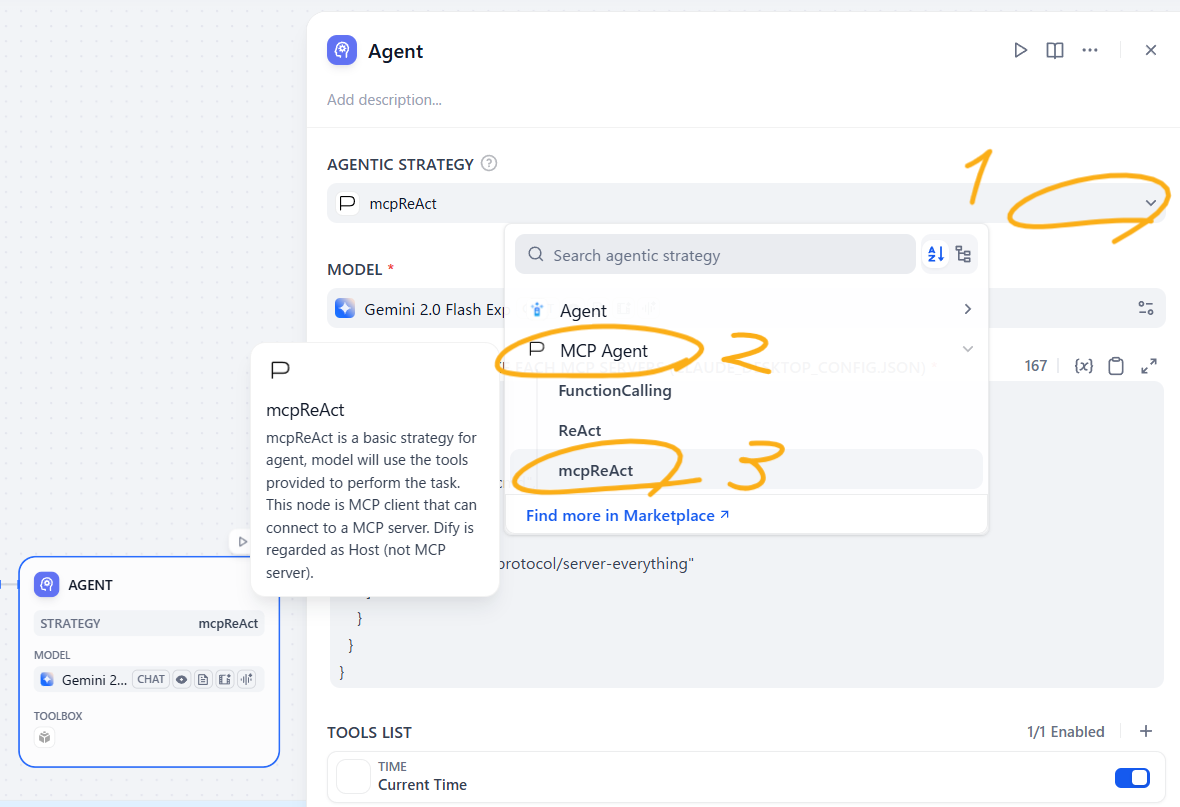1180x807 pixels.
Task: Click the audio feature icon in AGENT node
Action: tap(247, 679)
